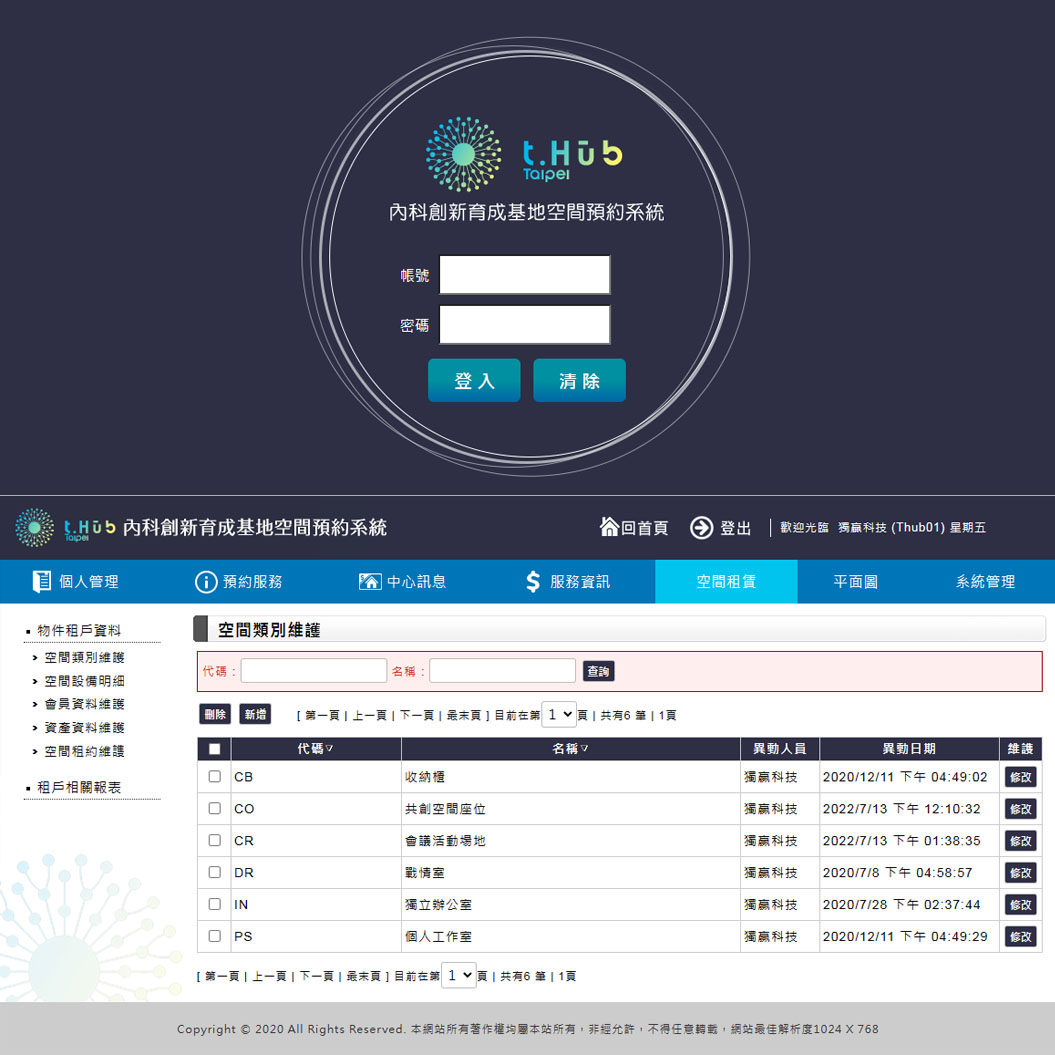Open the 平面圖 menu

(x=856, y=581)
